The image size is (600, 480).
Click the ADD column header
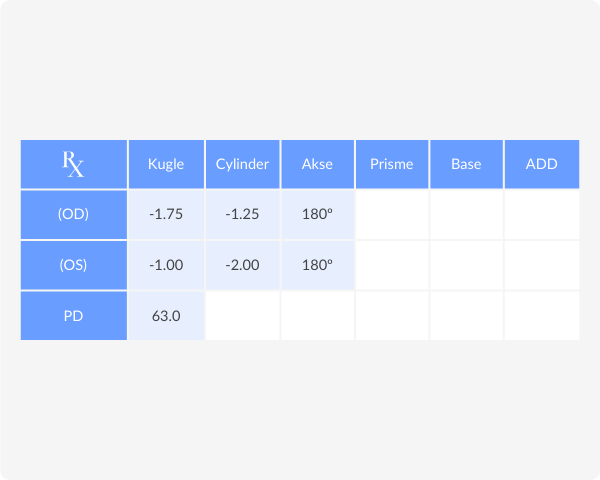[542, 164]
